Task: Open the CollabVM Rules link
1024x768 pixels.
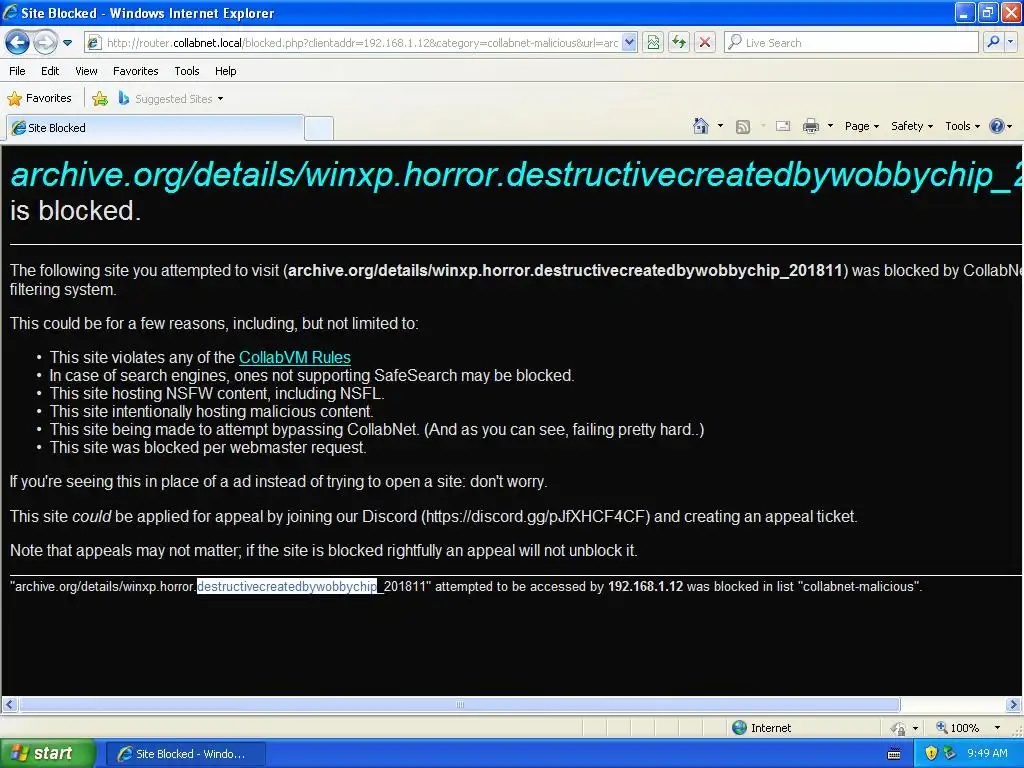Action: (x=295, y=358)
